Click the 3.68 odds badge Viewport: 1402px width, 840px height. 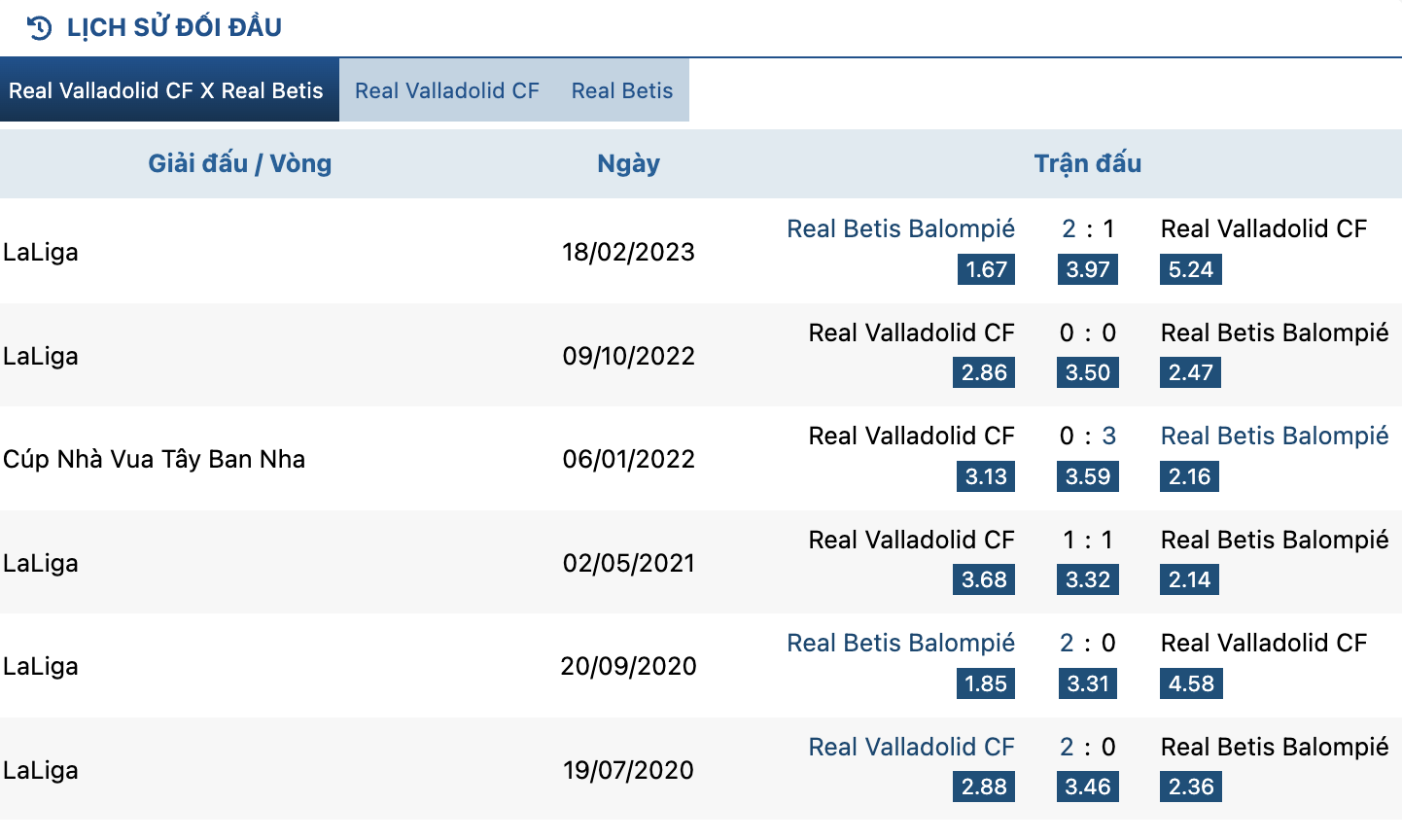984,579
